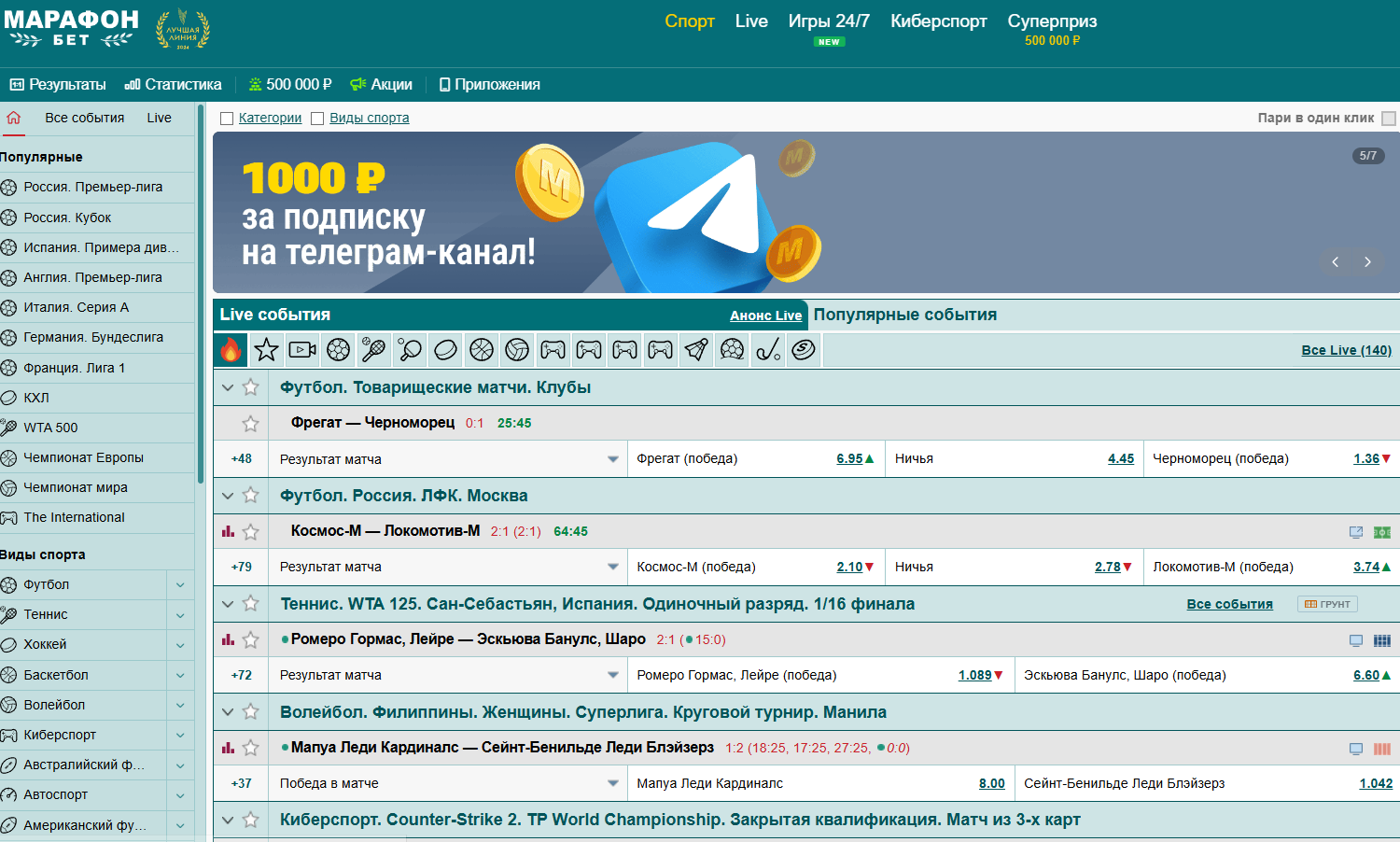
Task: Open the Игры 24/7 navigation item
Action: coord(829,21)
